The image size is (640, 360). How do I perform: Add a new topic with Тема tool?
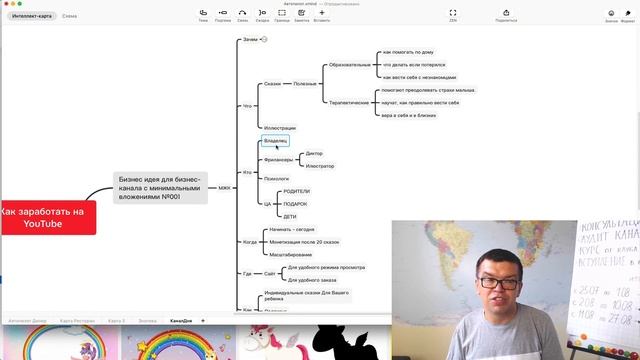tap(203, 16)
